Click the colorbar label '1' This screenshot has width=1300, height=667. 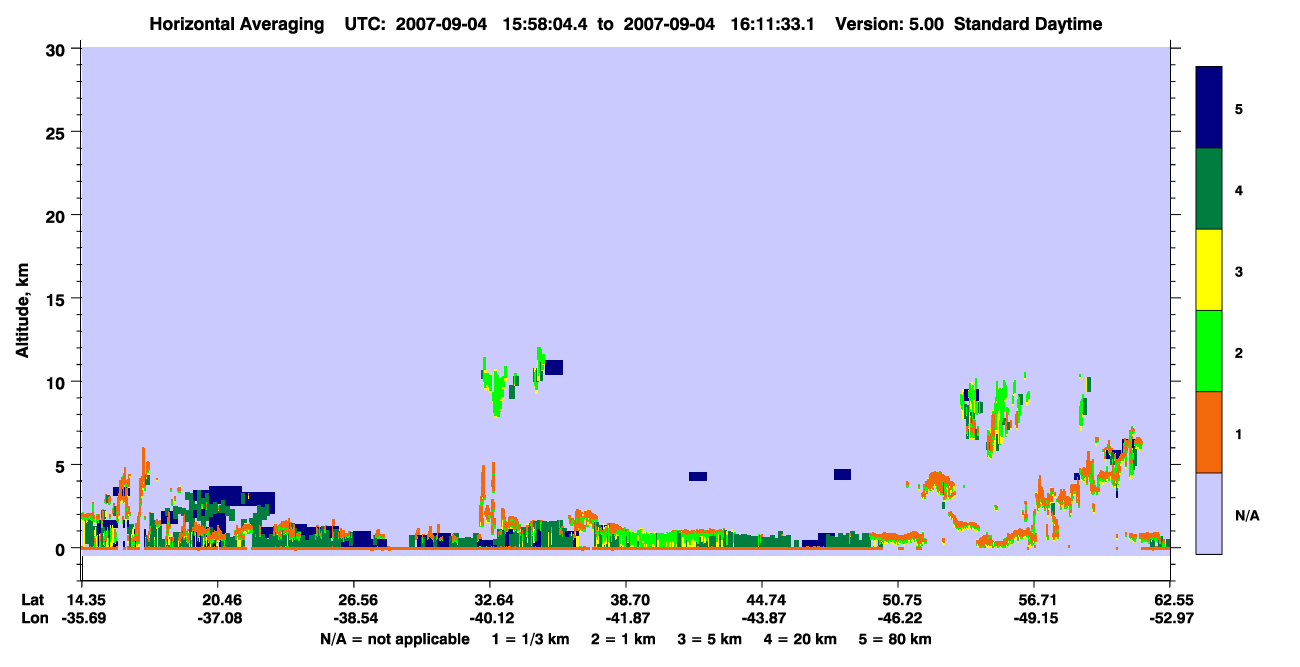[1238, 432]
